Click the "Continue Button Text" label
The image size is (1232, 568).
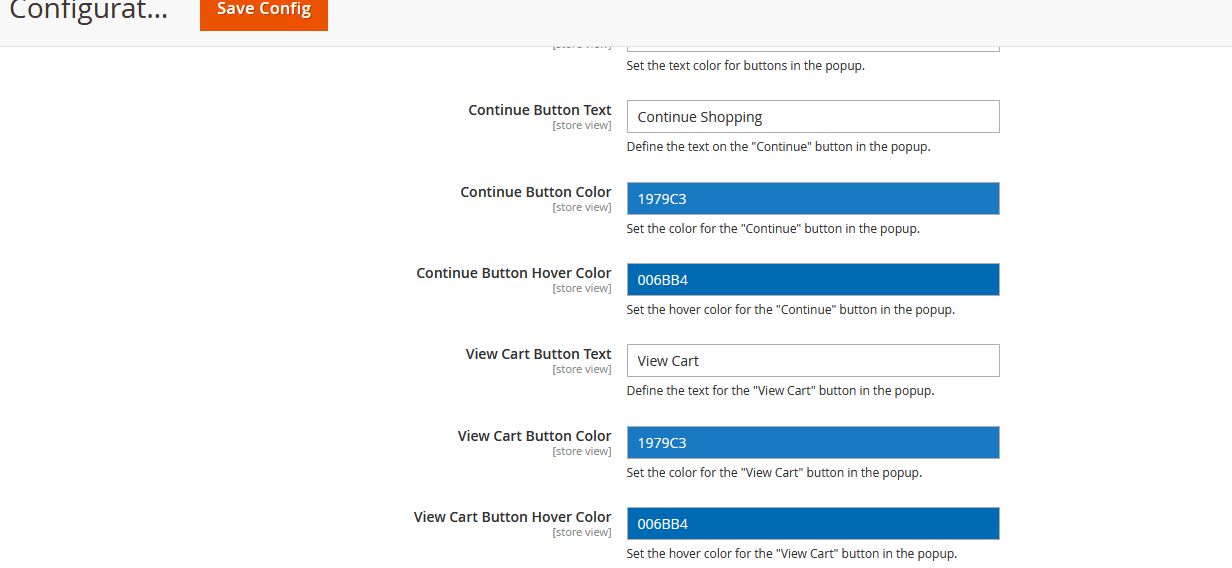pos(539,110)
